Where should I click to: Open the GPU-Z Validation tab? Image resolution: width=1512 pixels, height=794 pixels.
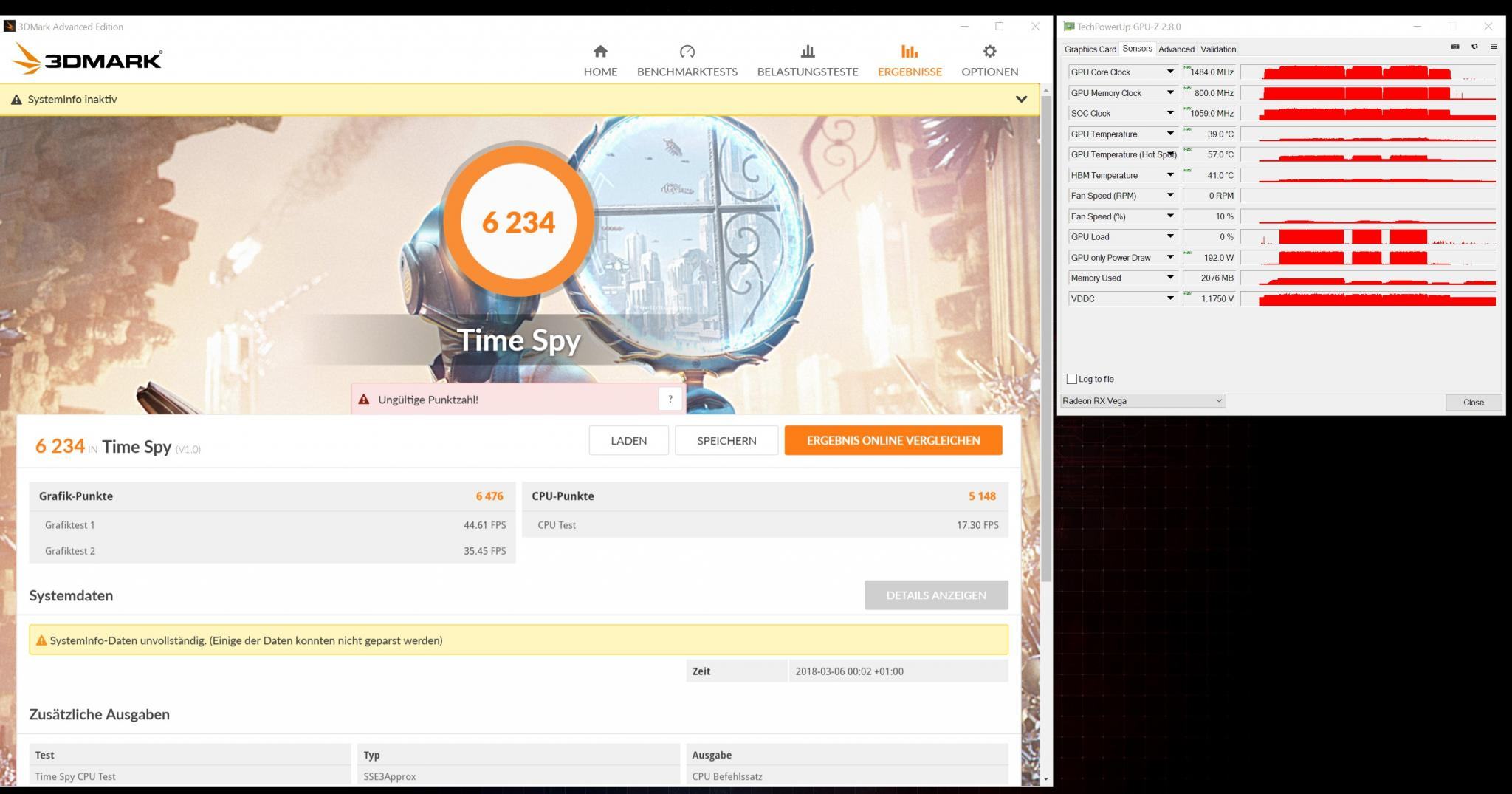1218,49
